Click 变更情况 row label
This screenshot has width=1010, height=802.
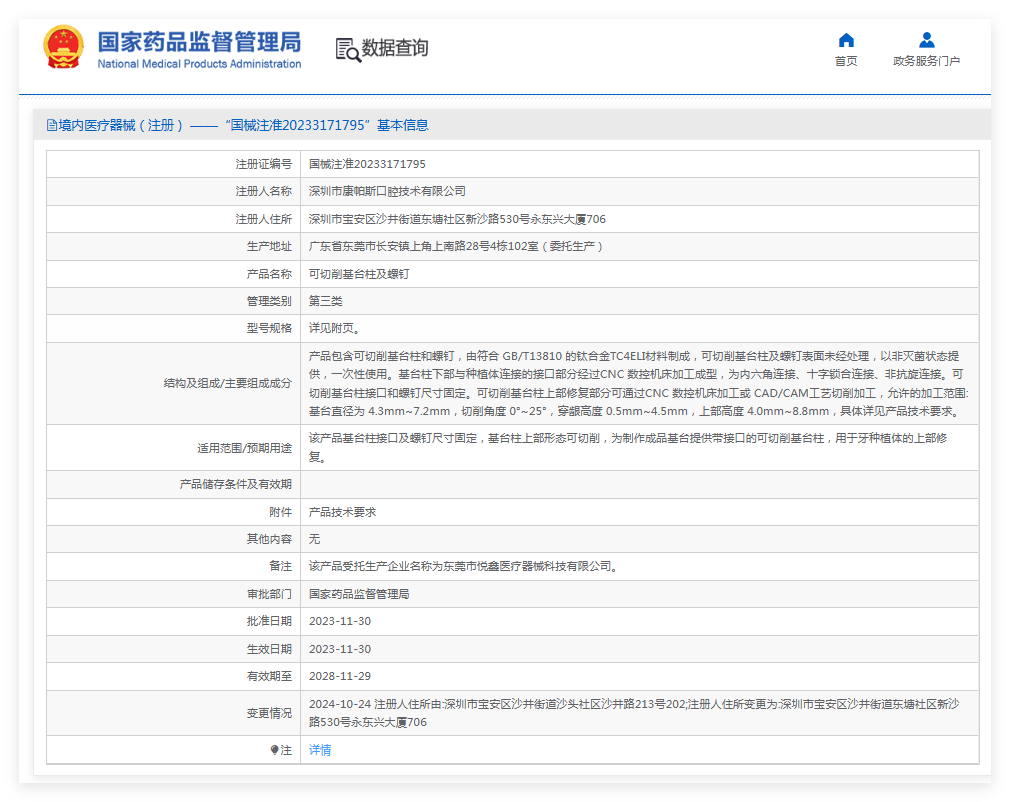(269, 713)
